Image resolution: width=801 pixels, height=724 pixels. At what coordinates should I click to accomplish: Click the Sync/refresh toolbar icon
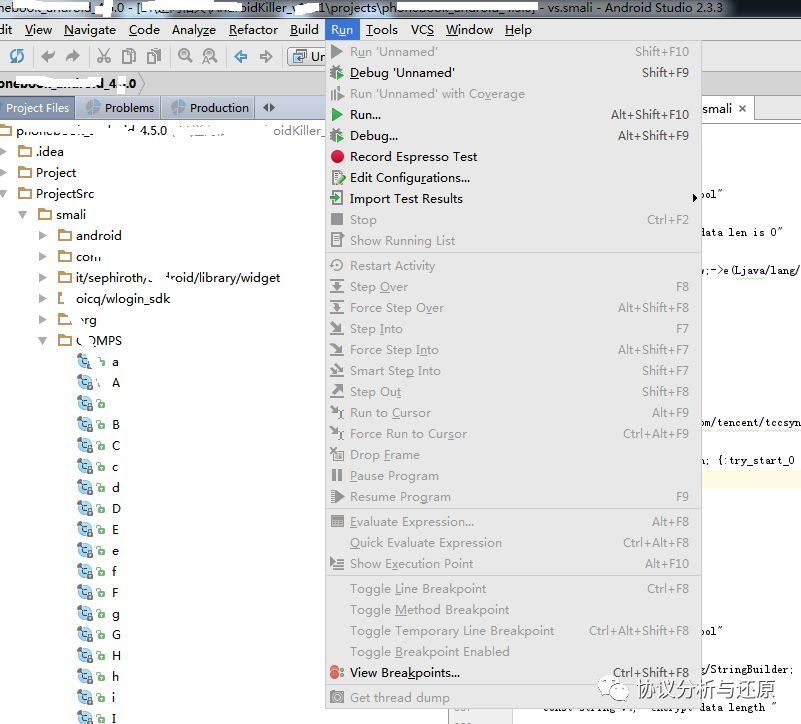pos(16,56)
